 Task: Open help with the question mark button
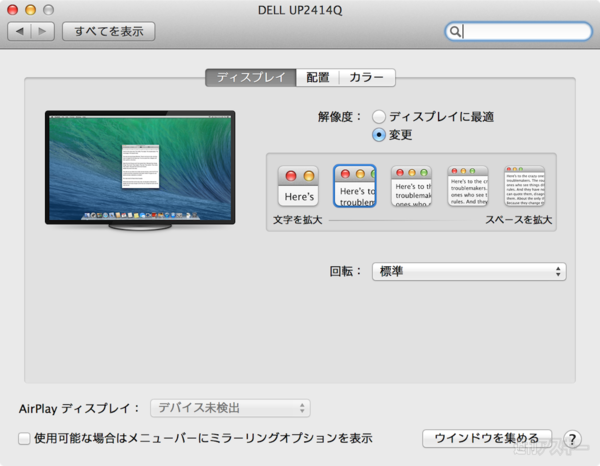(x=572, y=439)
